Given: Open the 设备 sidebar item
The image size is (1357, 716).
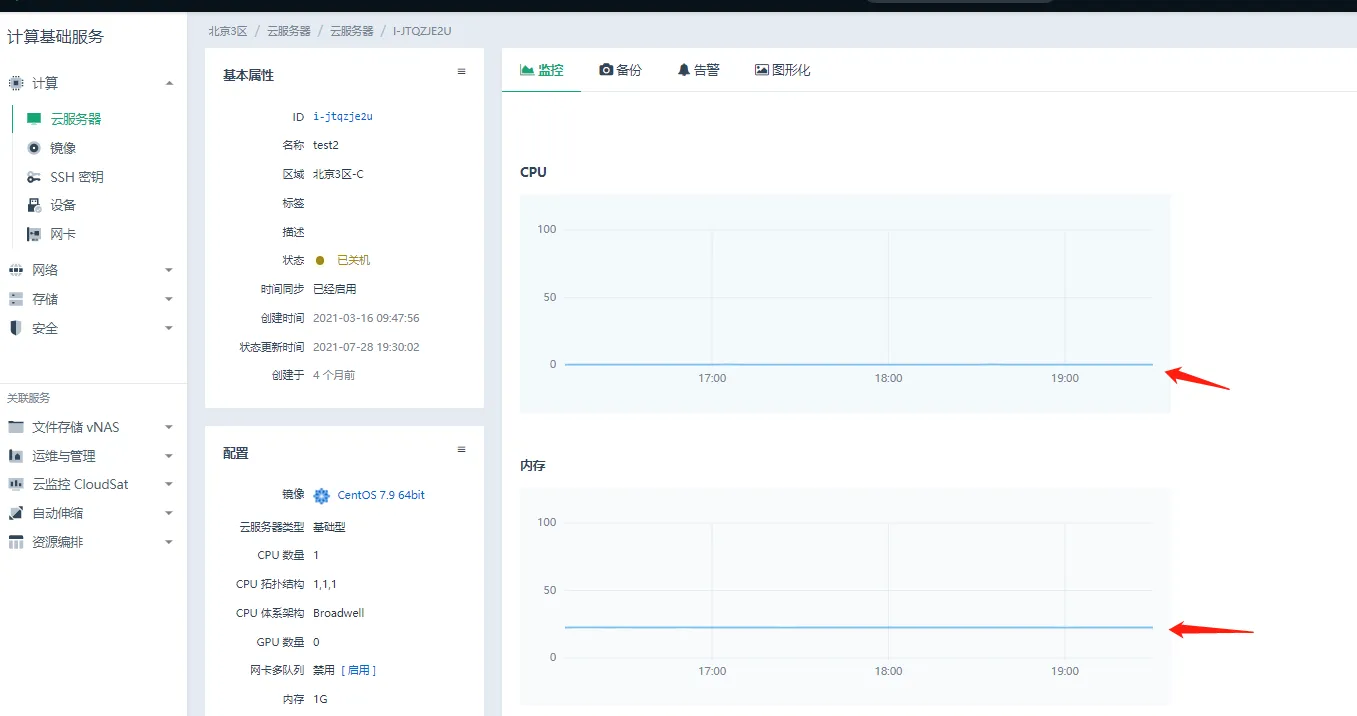Looking at the screenshot, I should click(x=63, y=205).
